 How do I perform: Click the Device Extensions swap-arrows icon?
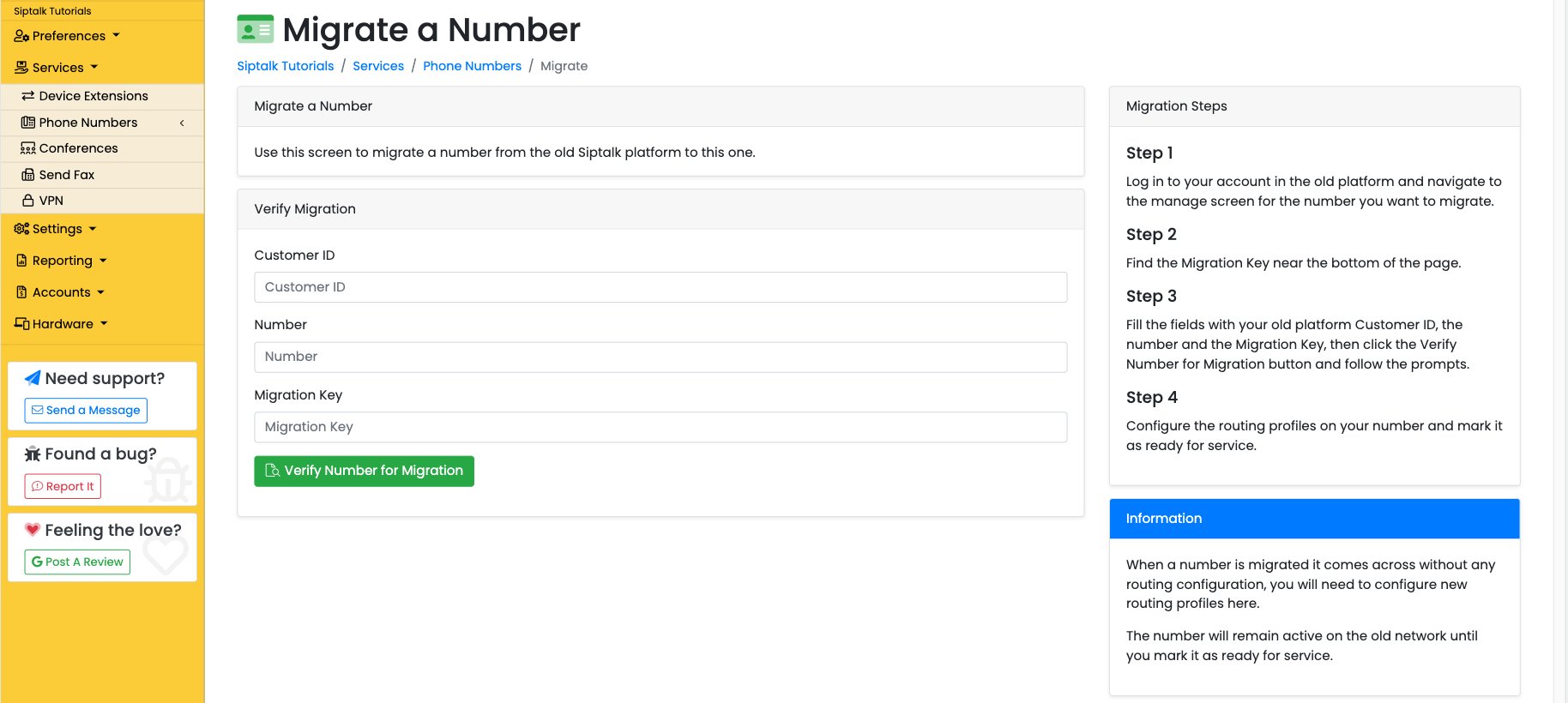tap(28, 96)
